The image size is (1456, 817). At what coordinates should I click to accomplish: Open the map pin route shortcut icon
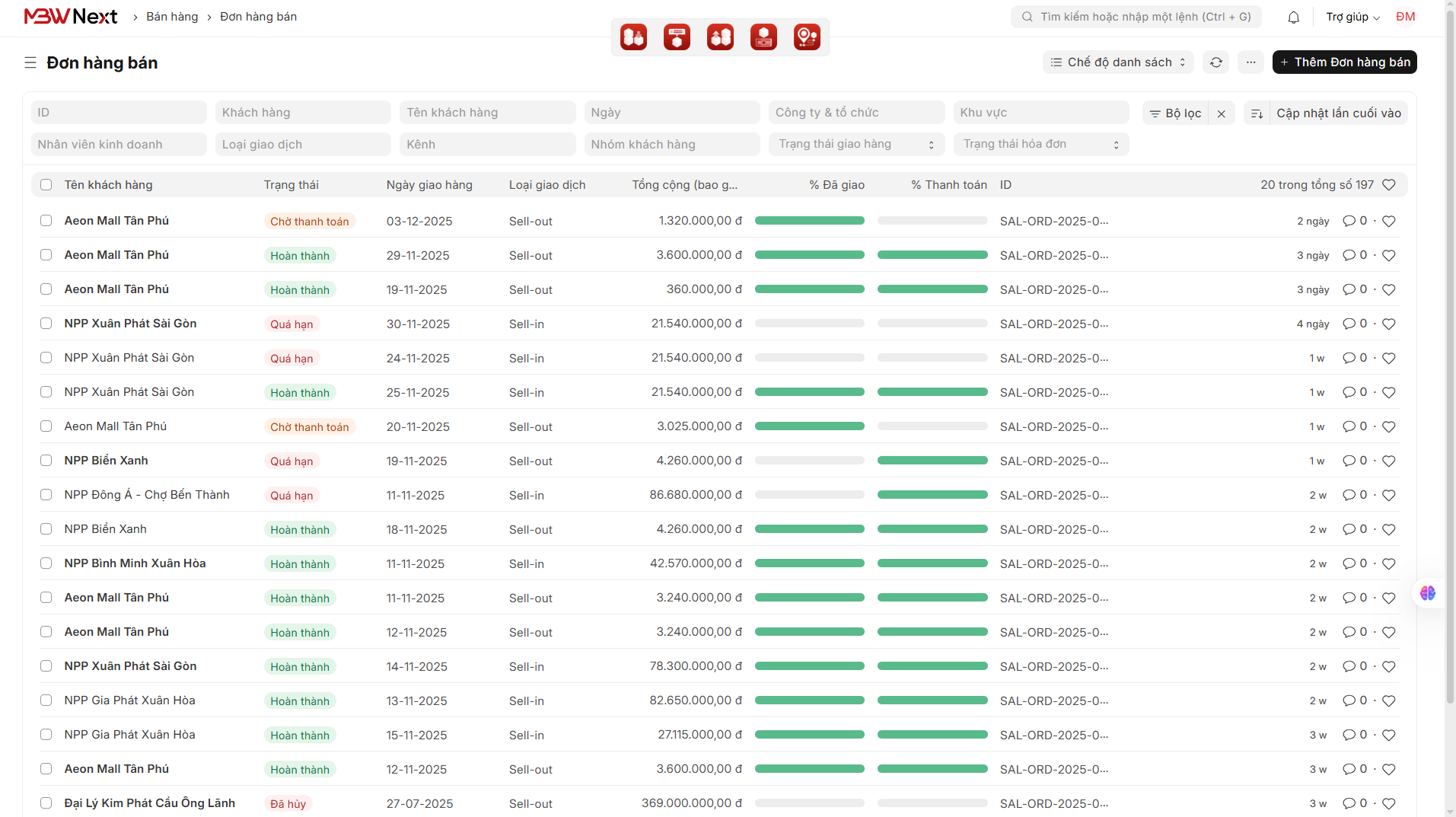pyautogui.click(x=807, y=37)
